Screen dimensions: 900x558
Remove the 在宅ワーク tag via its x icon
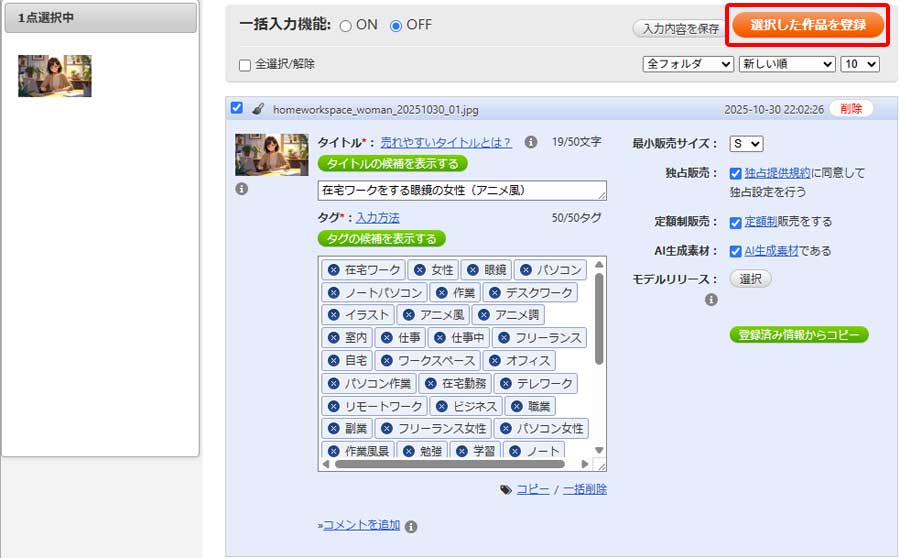coord(333,270)
